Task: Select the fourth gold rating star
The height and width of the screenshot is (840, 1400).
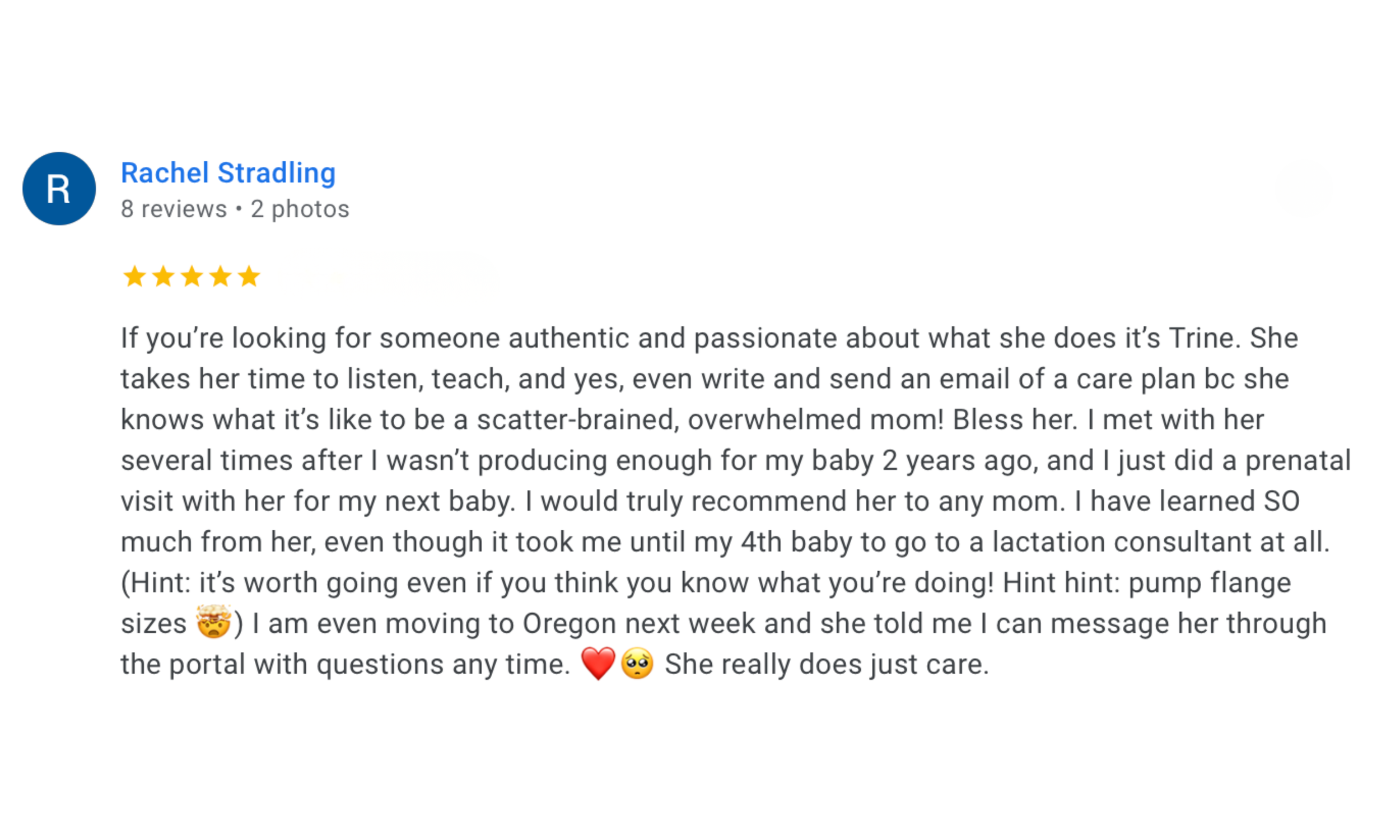Action: point(220,276)
